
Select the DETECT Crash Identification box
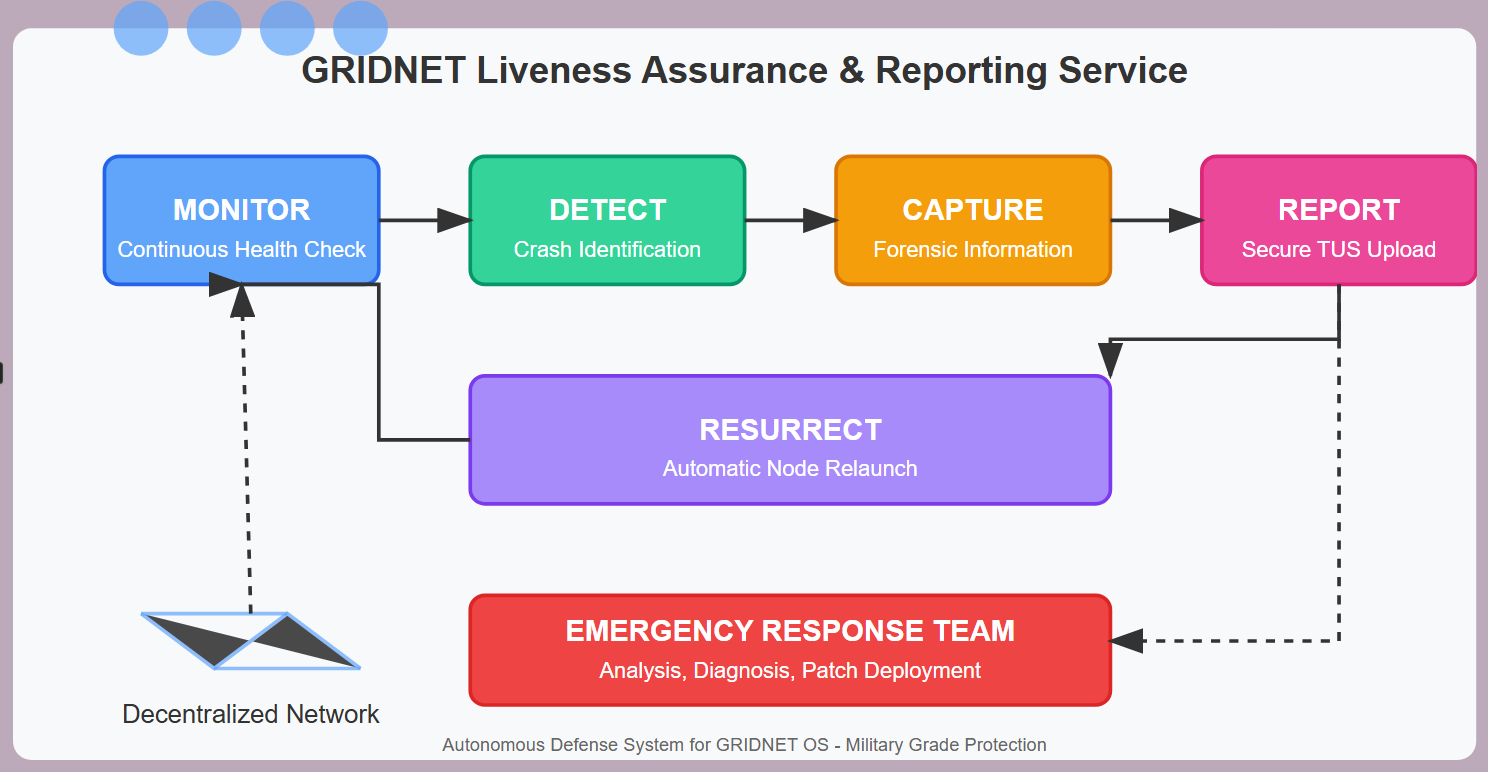[x=607, y=220]
